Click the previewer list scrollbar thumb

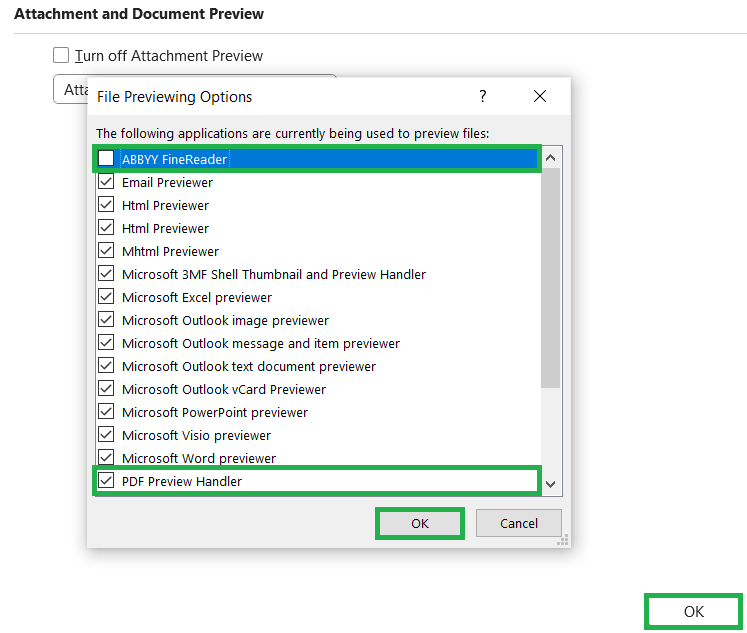point(551,278)
